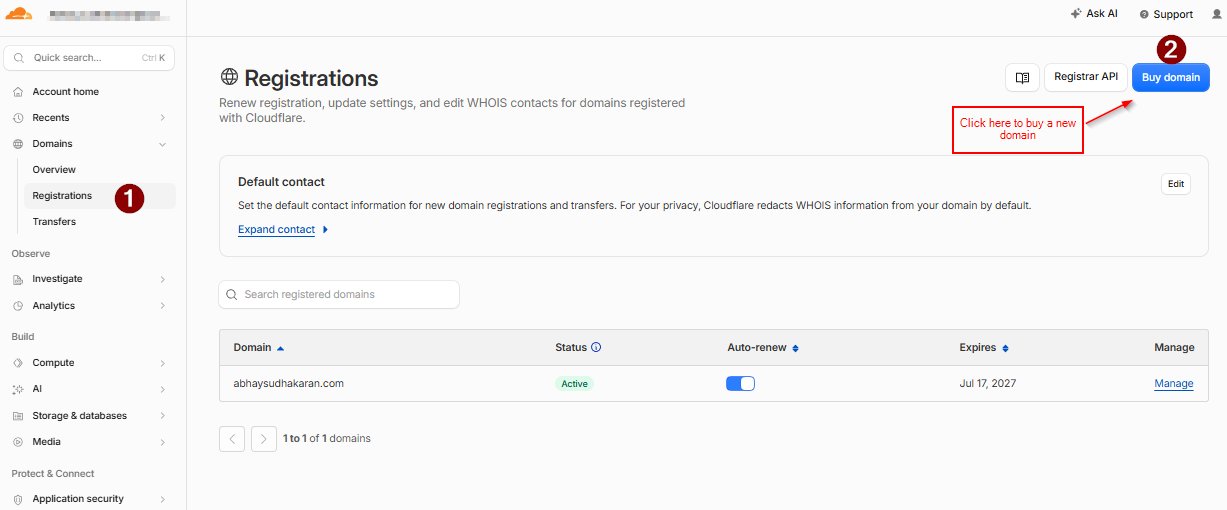Screen dimensions: 1227x510
Task: Click the Storage & databases icon
Action: [18, 416]
